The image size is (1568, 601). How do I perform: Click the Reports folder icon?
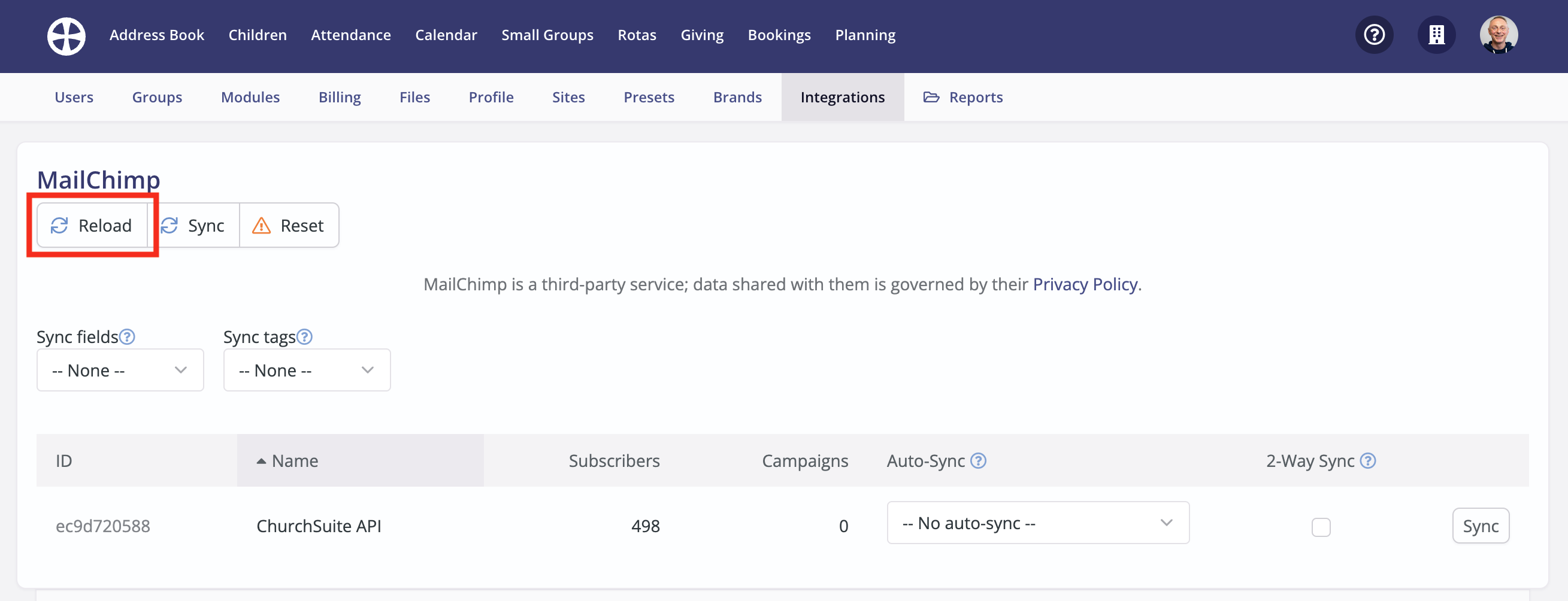[x=931, y=97]
